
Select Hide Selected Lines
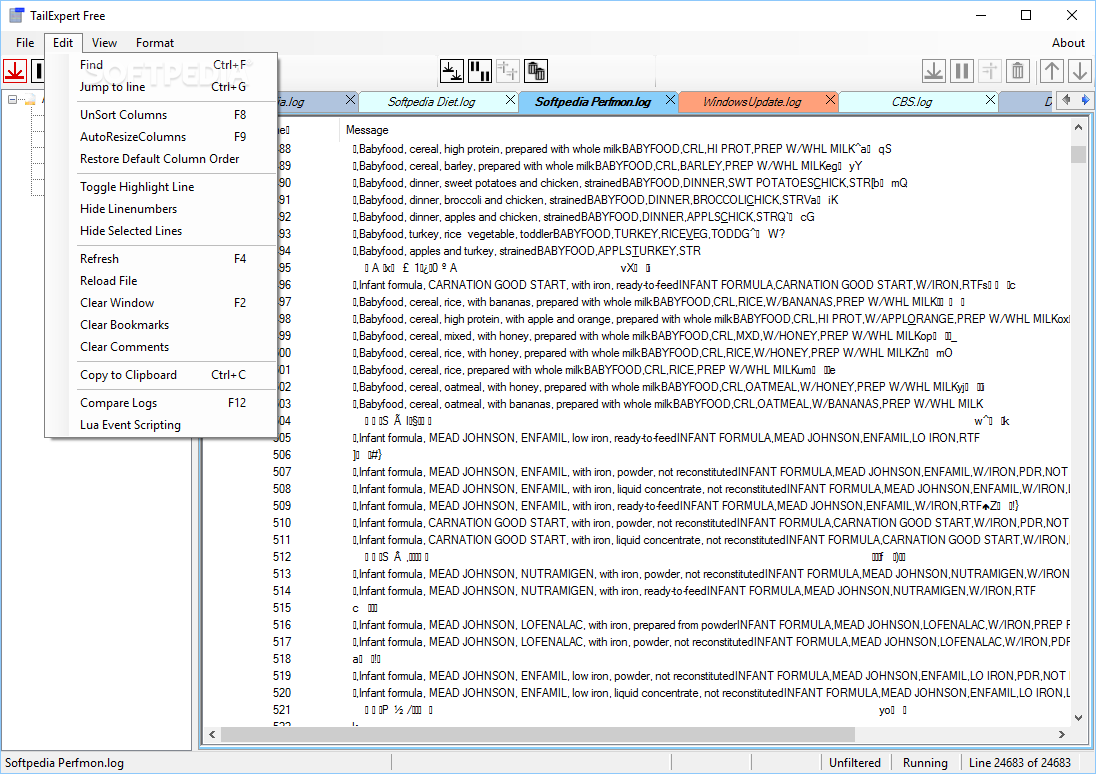162,231
